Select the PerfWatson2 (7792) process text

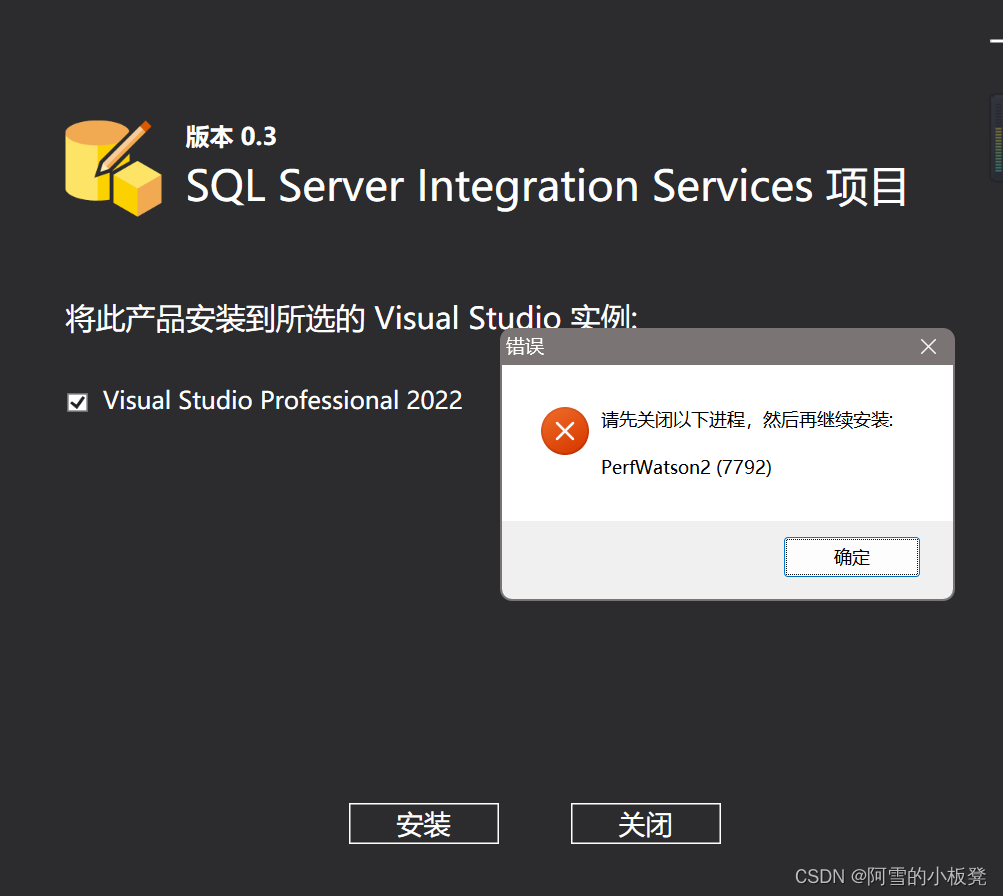pos(686,466)
